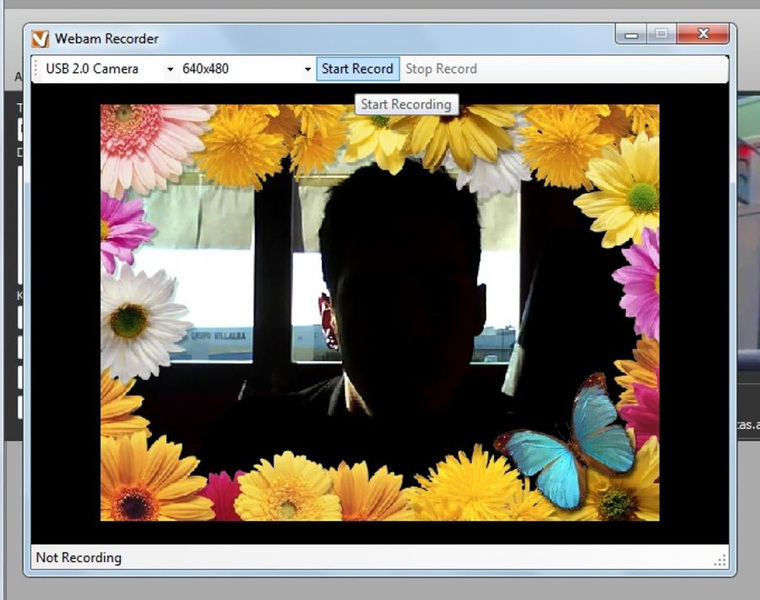The width and height of the screenshot is (760, 600).
Task: Click the Webam Recorder app icon
Action: (40, 39)
